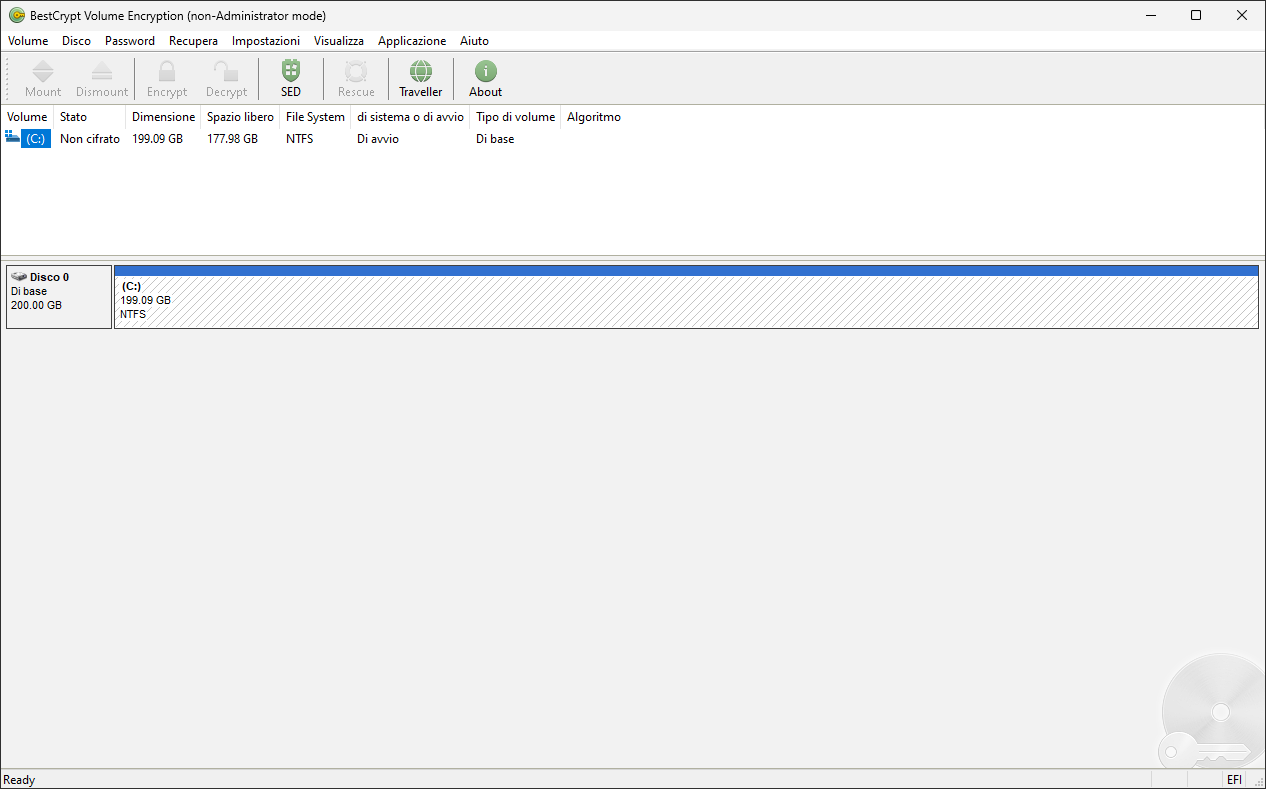Open the Recupera menu
The width and height of the screenshot is (1266, 789).
[193, 41]
